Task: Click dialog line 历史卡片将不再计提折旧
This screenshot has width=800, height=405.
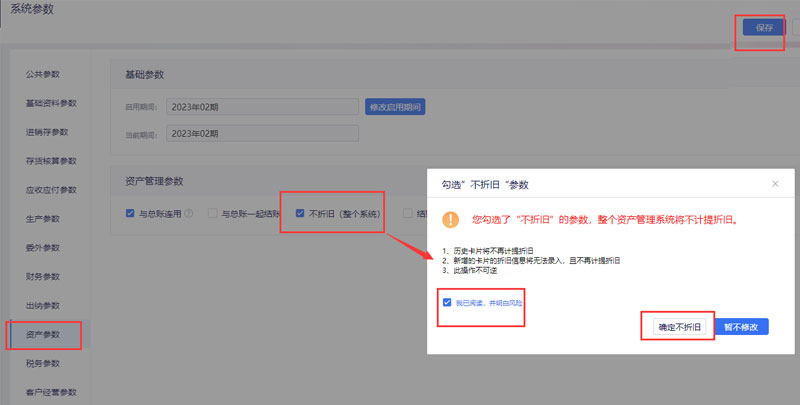Action: coord(488,250)
